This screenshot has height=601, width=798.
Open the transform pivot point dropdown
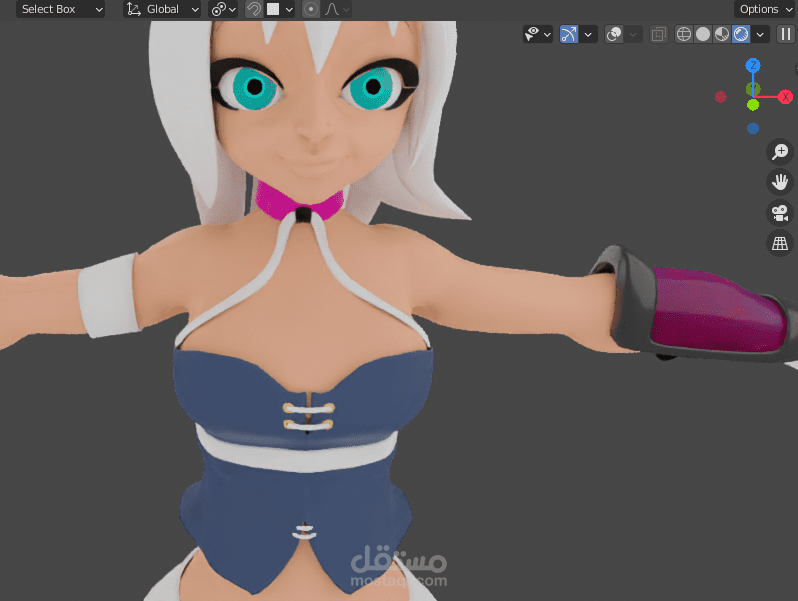coord(223,9)
